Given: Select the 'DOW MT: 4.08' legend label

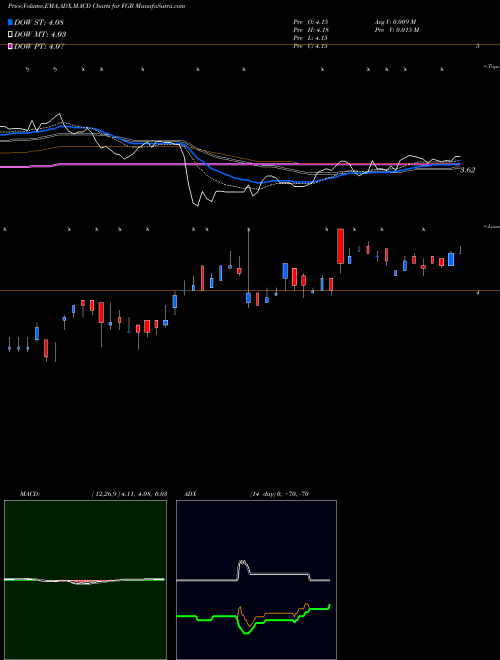Looking at the screenshot, I should [x=40, y=35].
